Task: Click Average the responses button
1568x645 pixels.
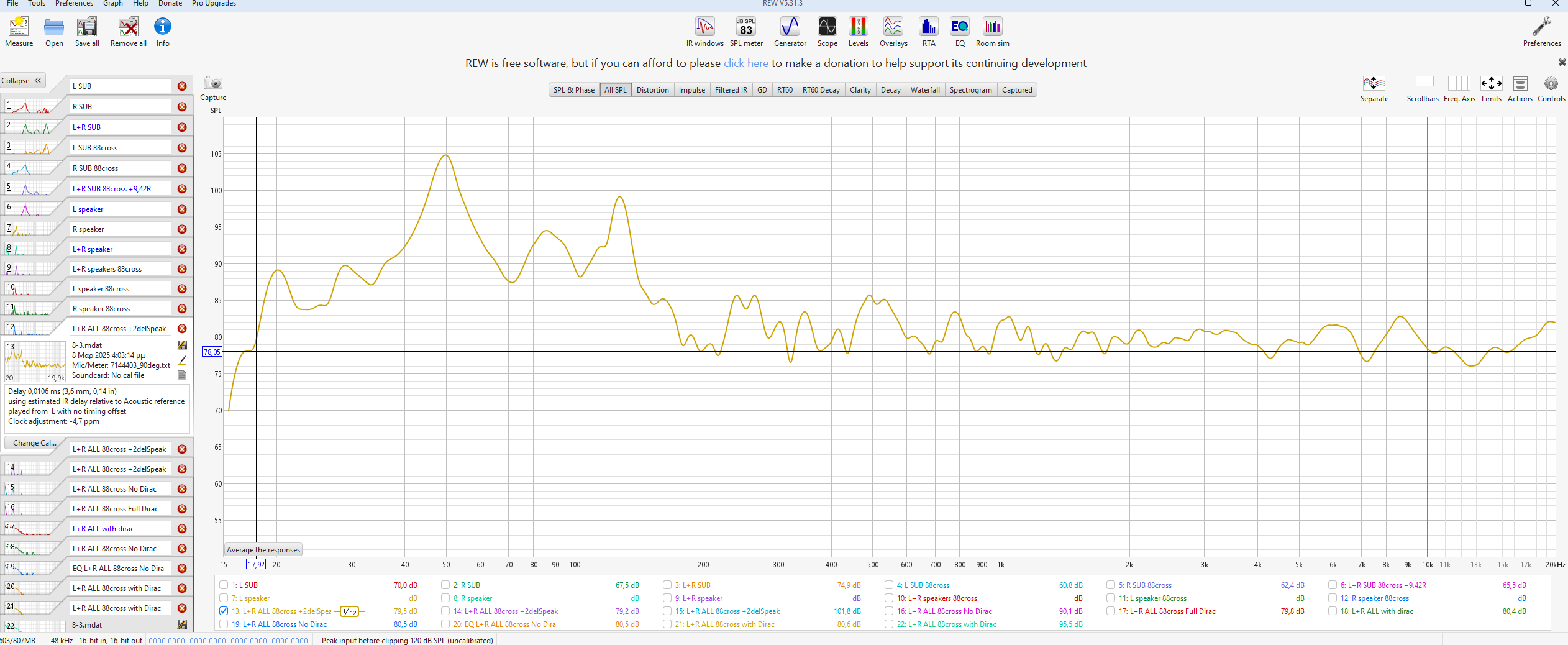Action: pyautogui.click(x=263, y=550)
